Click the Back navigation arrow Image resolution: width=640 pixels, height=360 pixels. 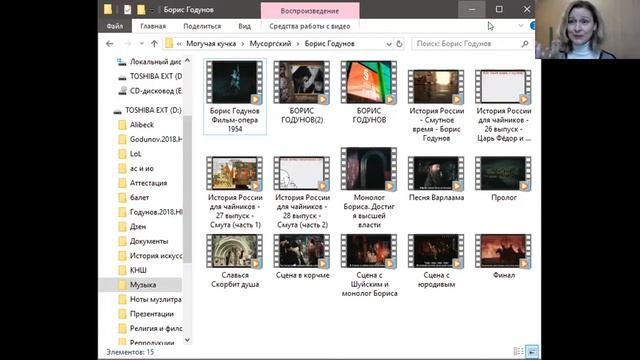pos(109,44)
